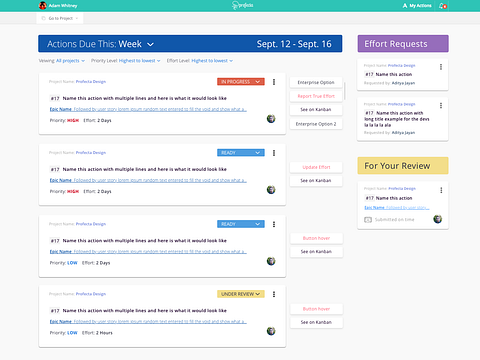Click the For Your Review yellow header
Image resolution: width=480 pixels, height=360 pixels.
pos(403,166)
